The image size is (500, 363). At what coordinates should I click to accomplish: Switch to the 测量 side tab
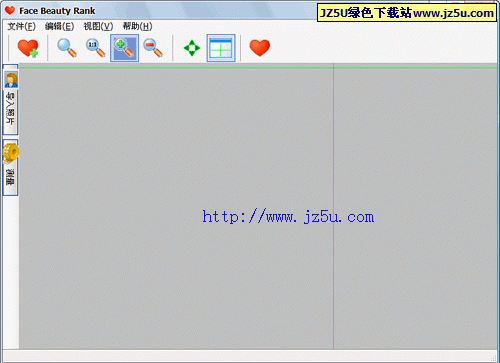pyautogui.click(x=11, y=168)
